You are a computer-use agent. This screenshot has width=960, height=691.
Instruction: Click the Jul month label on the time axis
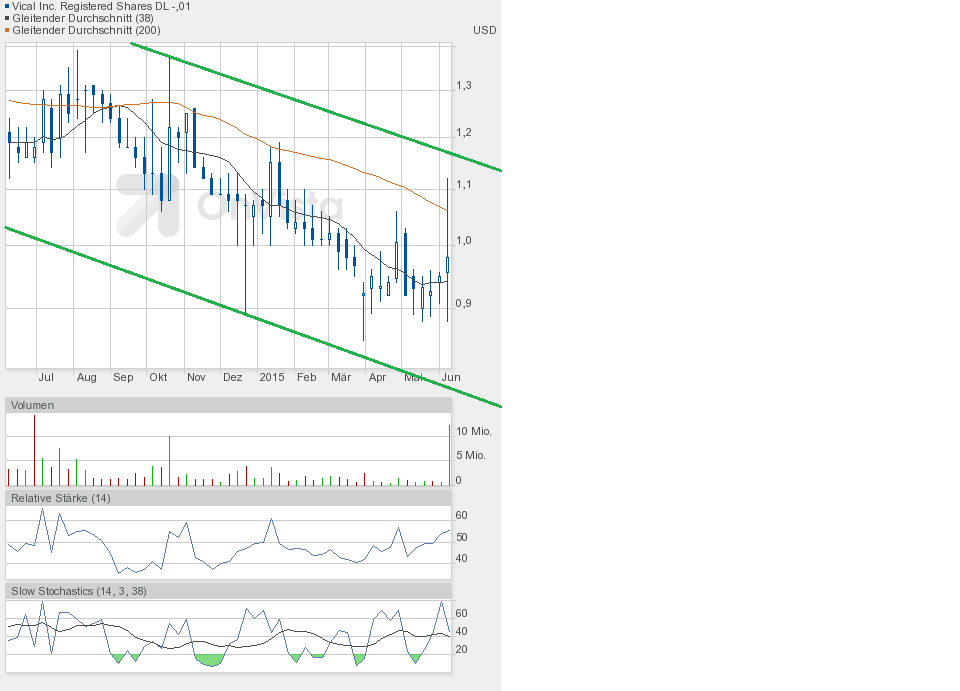pos(46,377)
